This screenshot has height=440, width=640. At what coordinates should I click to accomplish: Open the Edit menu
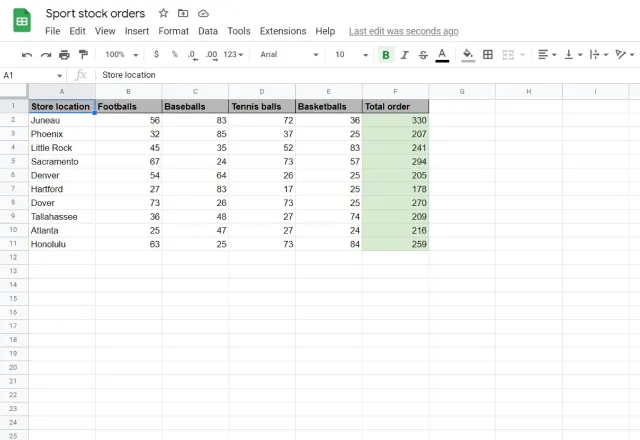77,31
